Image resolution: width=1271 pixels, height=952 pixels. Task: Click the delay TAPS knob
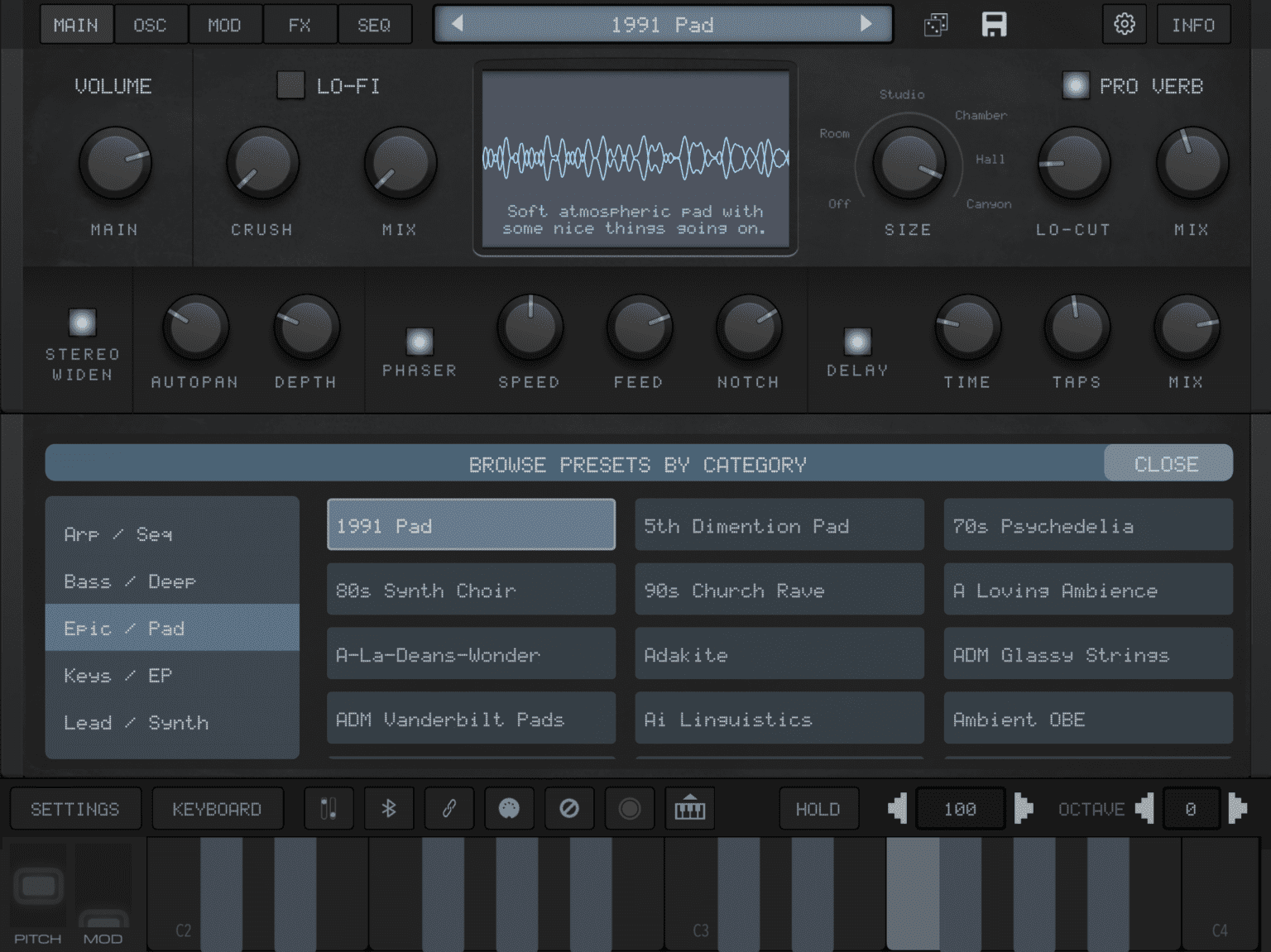click(1077, 328)
